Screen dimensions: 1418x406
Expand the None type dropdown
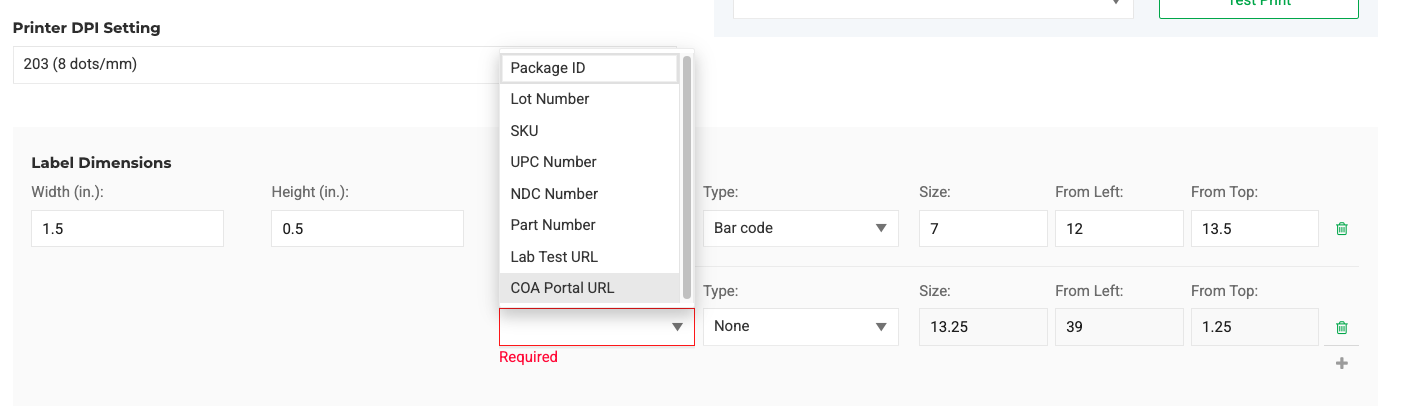click(x=800, y=327)
